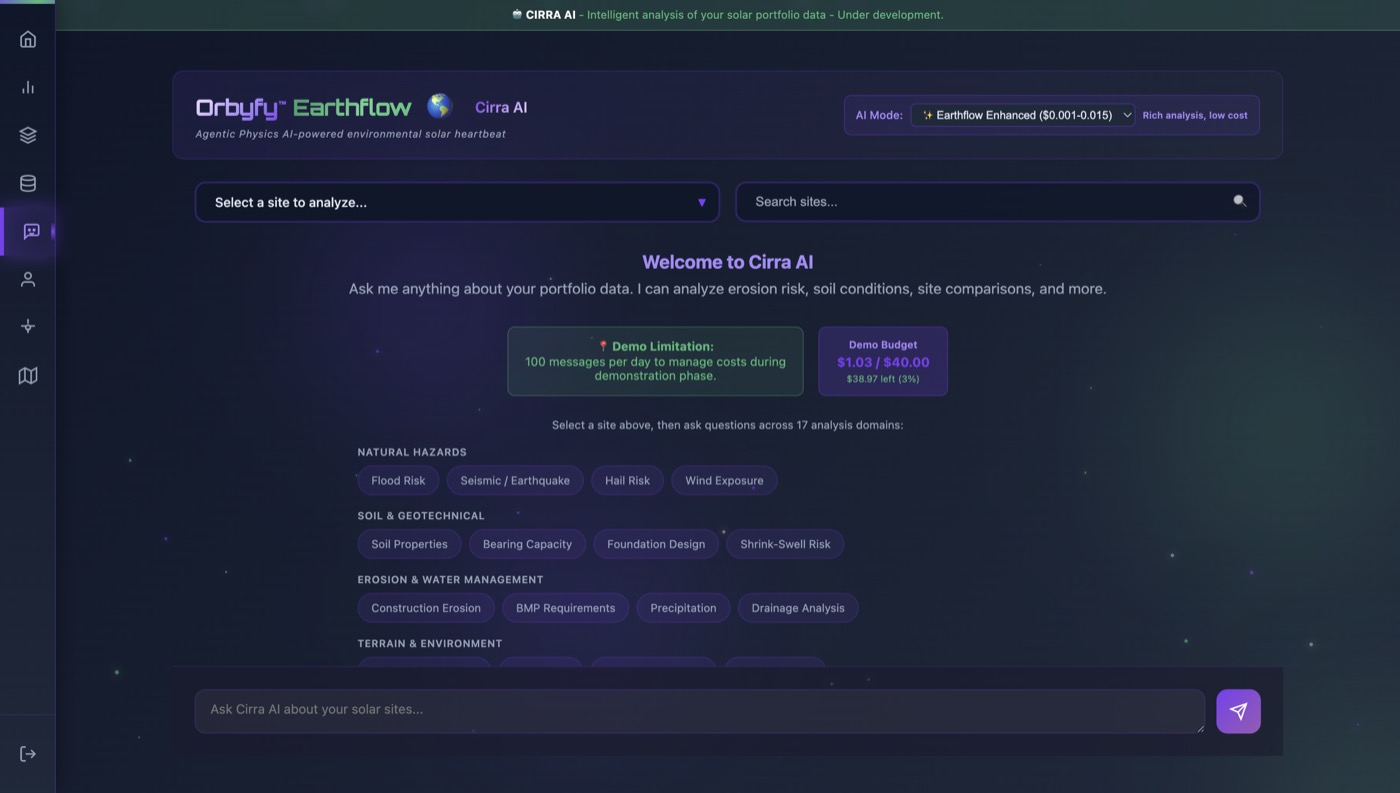Click the sparkle icon in sidebar
The image size is (1400, 793).
(28, 326)
